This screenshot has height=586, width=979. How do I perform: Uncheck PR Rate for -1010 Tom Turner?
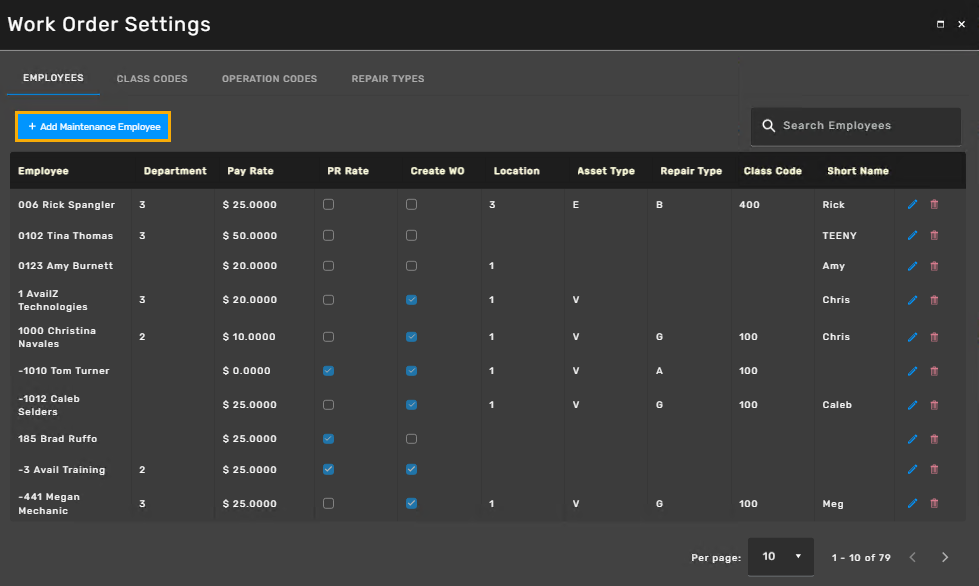click(x=328, y=371)
